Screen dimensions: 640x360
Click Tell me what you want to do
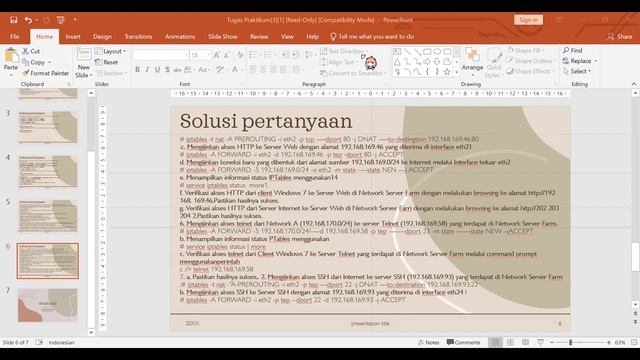(372, 36)
